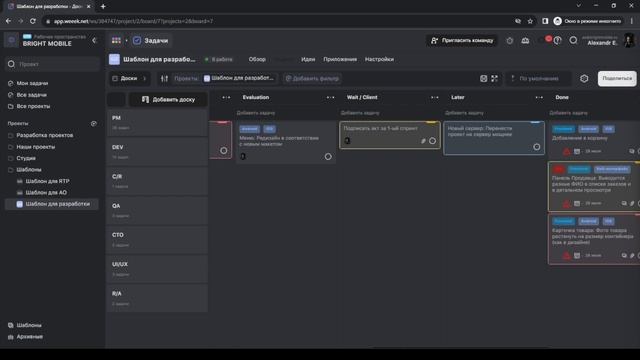Click calendar icon on Добавление в корзину card
Viewport: 640px width, 360px height.
pos(577,151)
